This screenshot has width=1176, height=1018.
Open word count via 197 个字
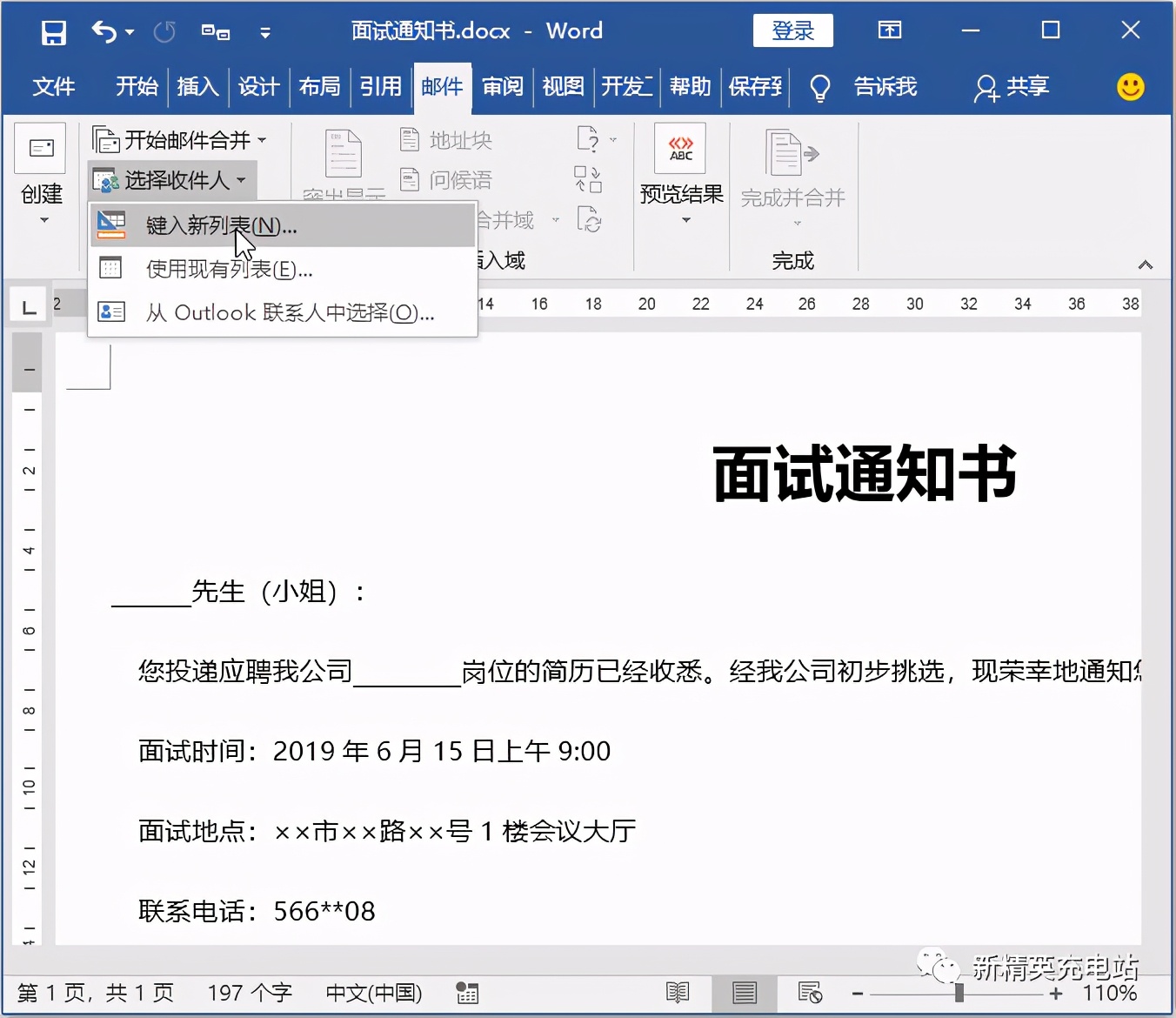[250, 993]
